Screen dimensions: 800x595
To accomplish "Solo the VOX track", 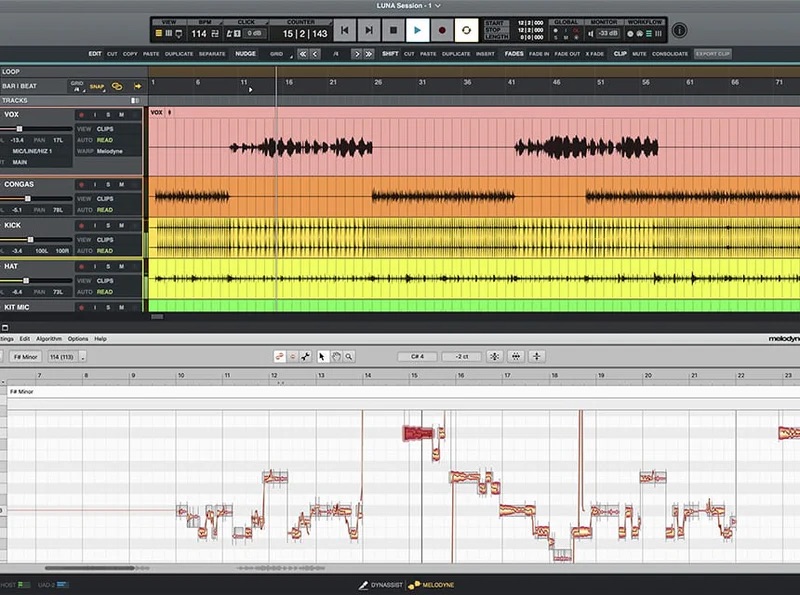I will click(108, 115).
